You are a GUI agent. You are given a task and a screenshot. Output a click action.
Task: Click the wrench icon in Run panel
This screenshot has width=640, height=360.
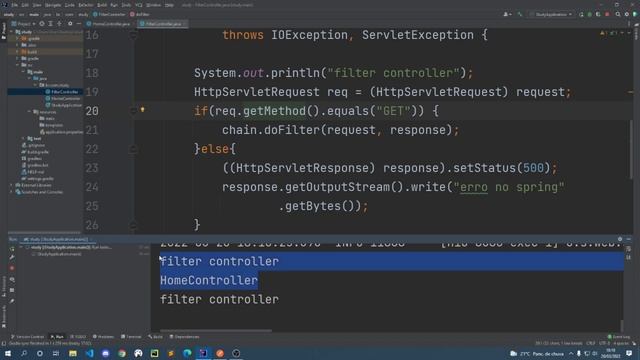12,258
